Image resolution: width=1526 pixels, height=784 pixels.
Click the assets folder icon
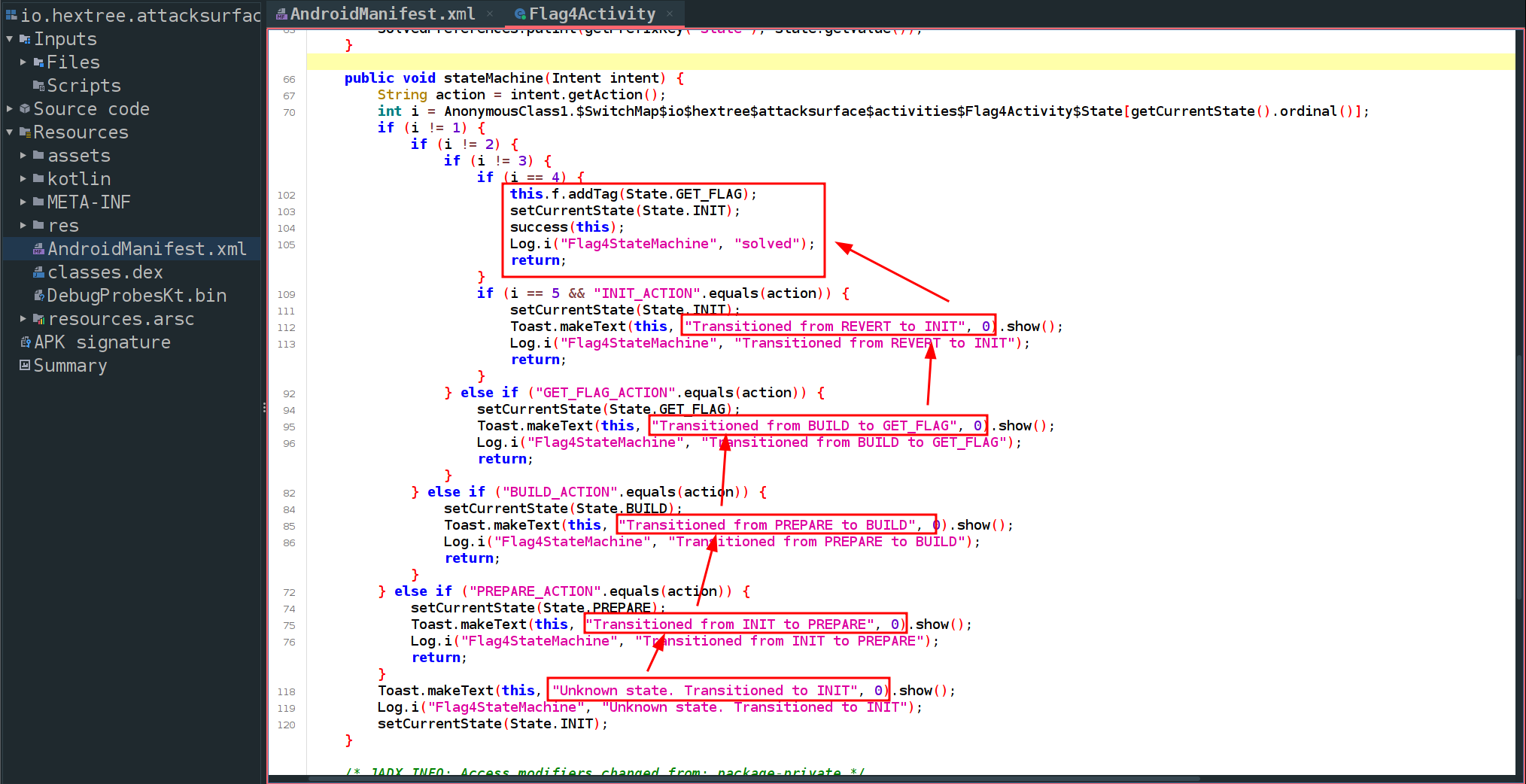(x=39, y=155)
